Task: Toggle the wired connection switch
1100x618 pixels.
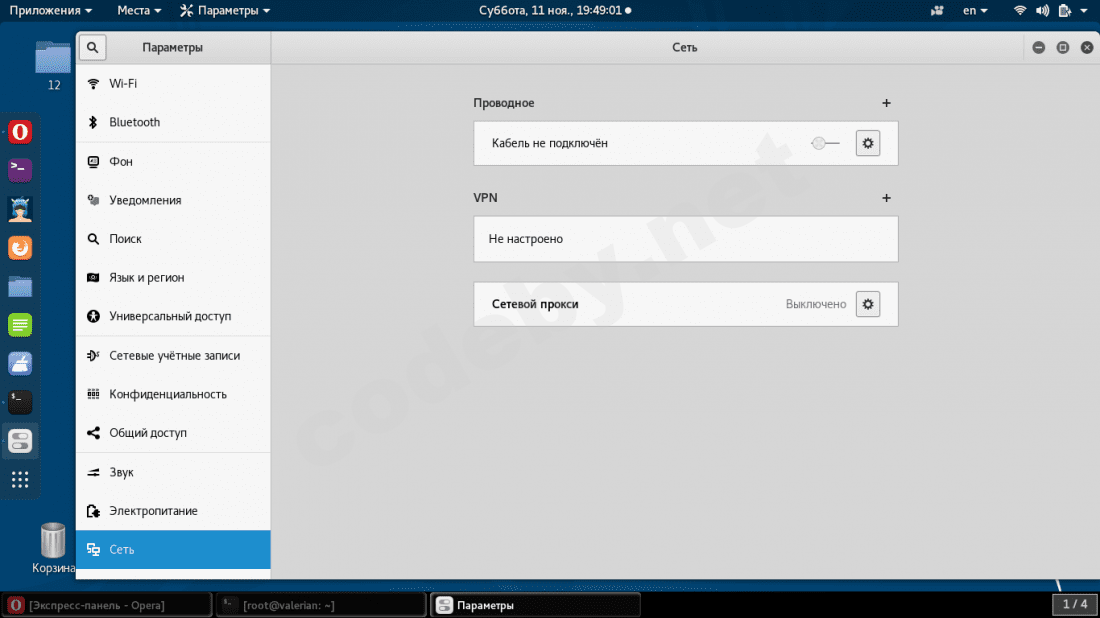Action: [825, 143]
